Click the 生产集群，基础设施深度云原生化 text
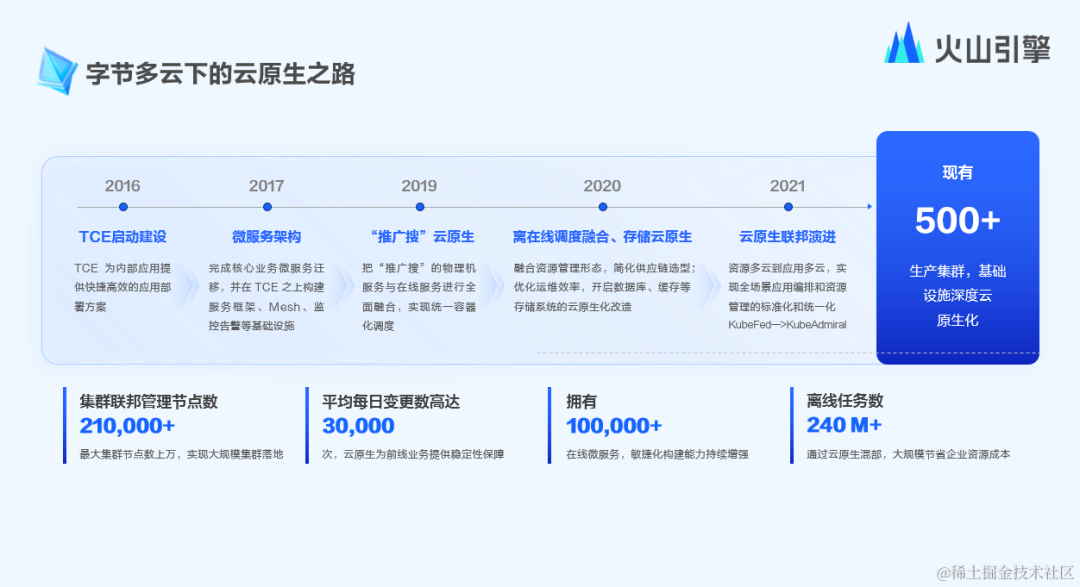 click(x=957, y=296)
